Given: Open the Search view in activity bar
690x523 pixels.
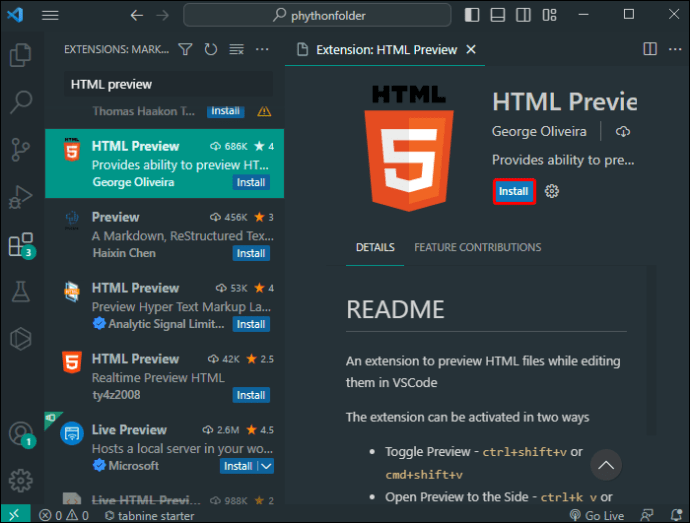Looking at the screenshot, I should (20, 102).
